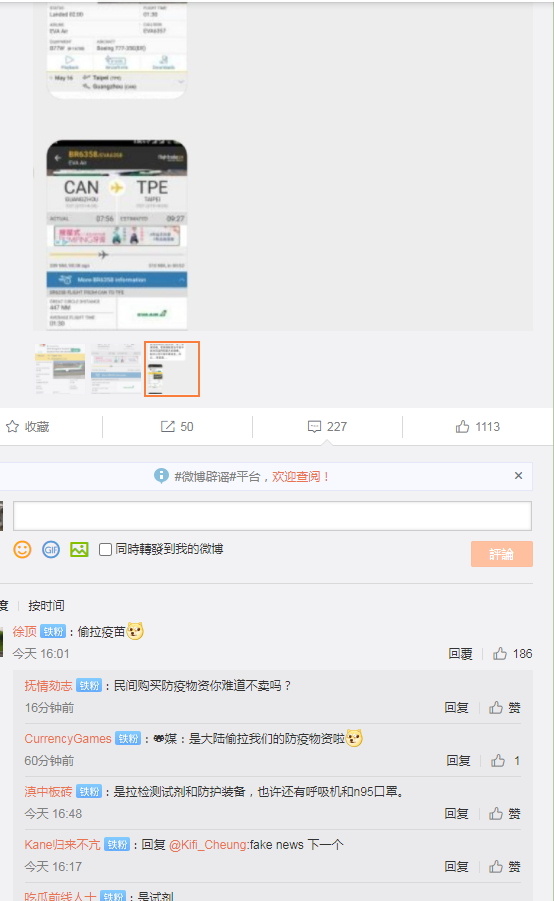Check 同時轉發到我的微博 checkbox

point(105,549)
